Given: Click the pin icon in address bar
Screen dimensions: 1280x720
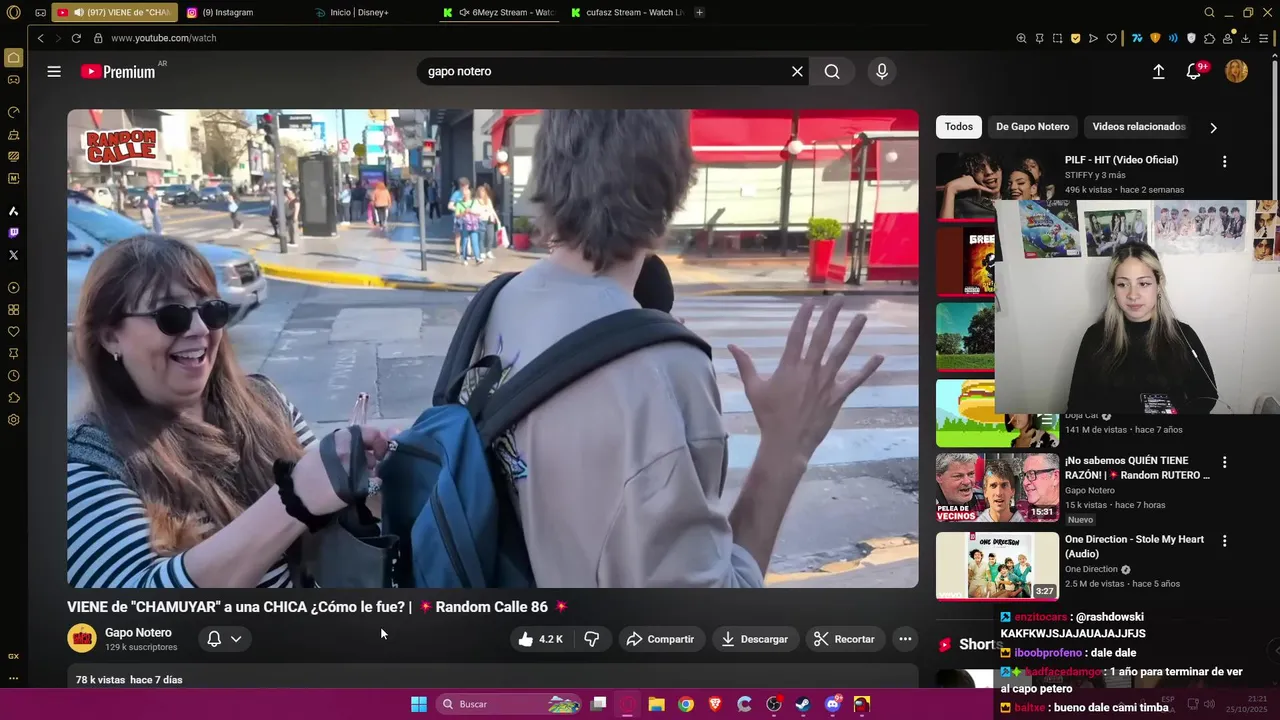Looking at the screenshot, I should [1039, 38].
